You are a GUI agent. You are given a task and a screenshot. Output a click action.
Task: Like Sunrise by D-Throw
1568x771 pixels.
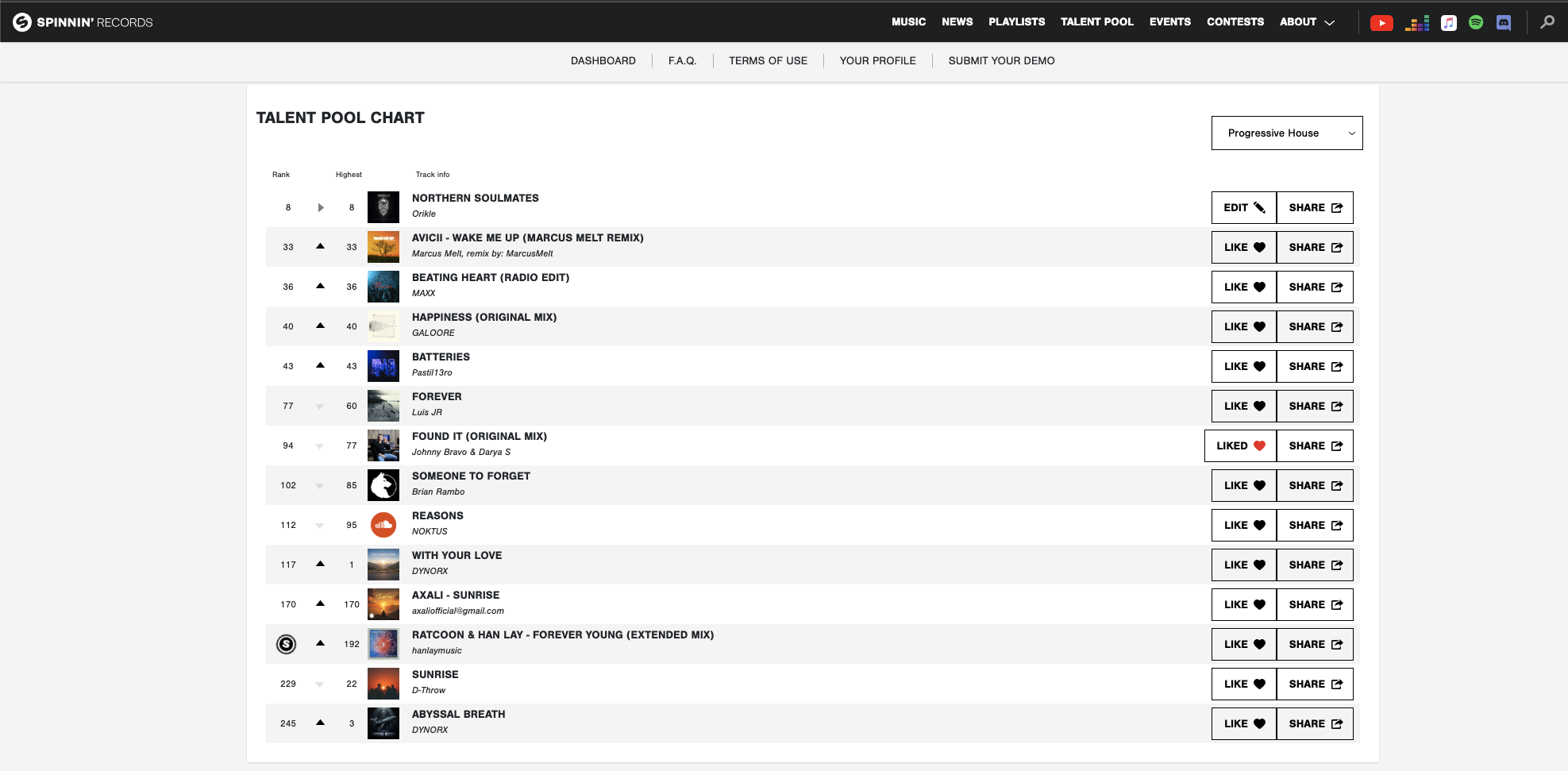[x=1244, y=684]
